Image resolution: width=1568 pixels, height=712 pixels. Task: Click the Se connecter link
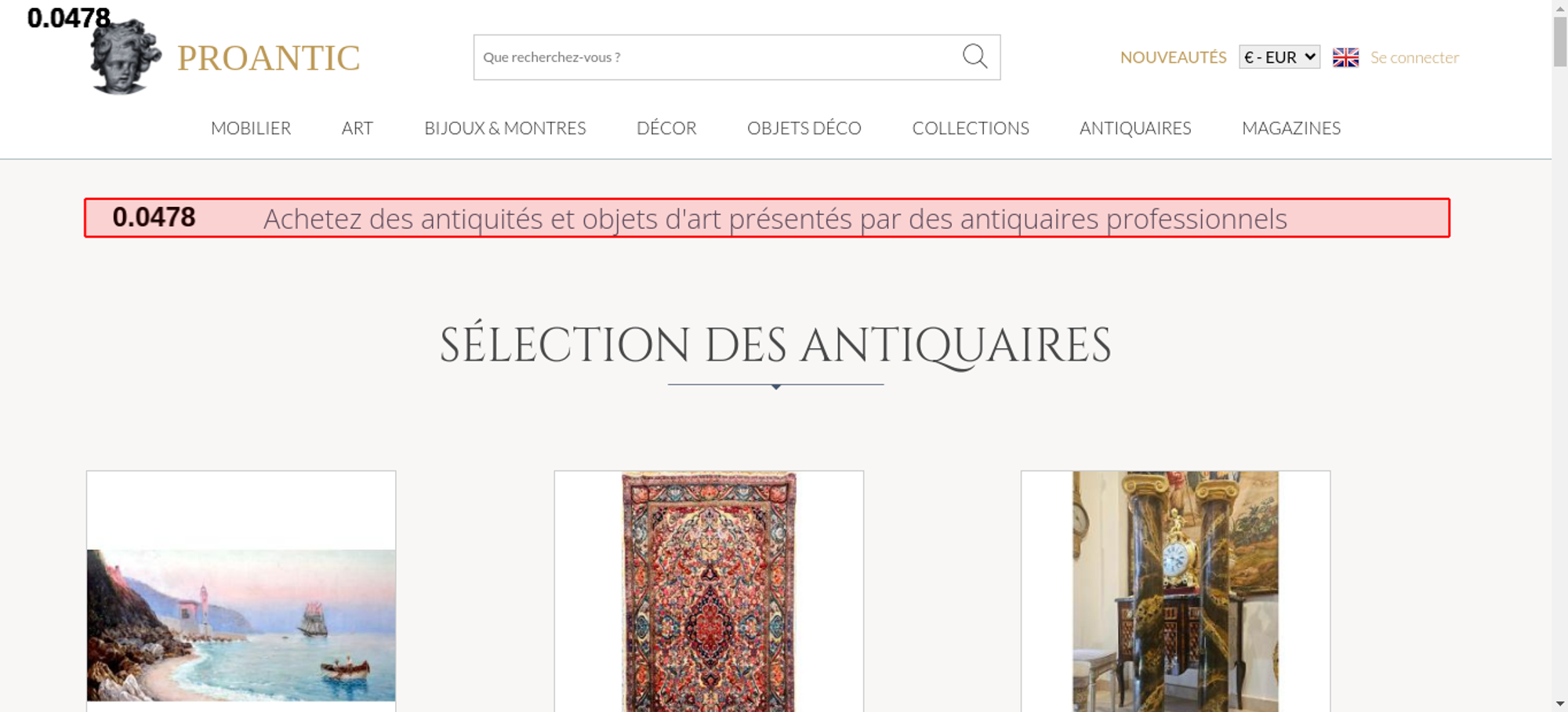click(x=1414, y=57)
